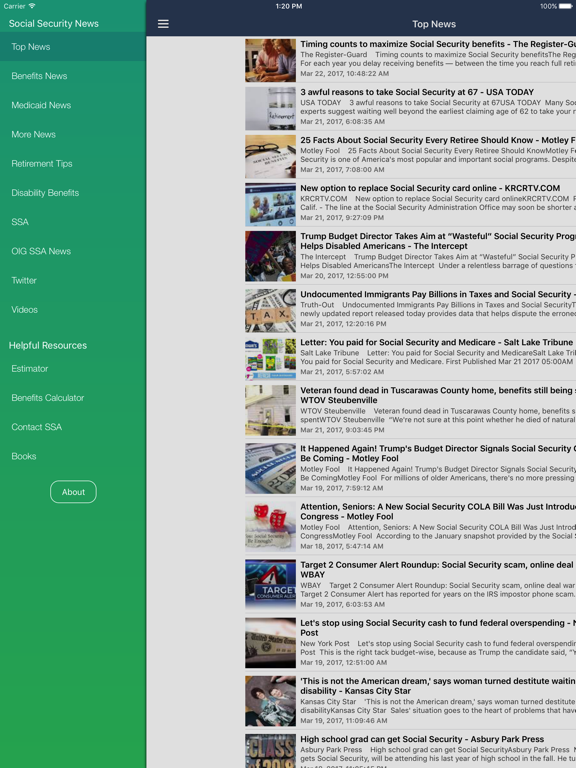Tap retirement jar thumbnail for 3 awful reasons
576x768 pixels.
[x=270, y=108]
